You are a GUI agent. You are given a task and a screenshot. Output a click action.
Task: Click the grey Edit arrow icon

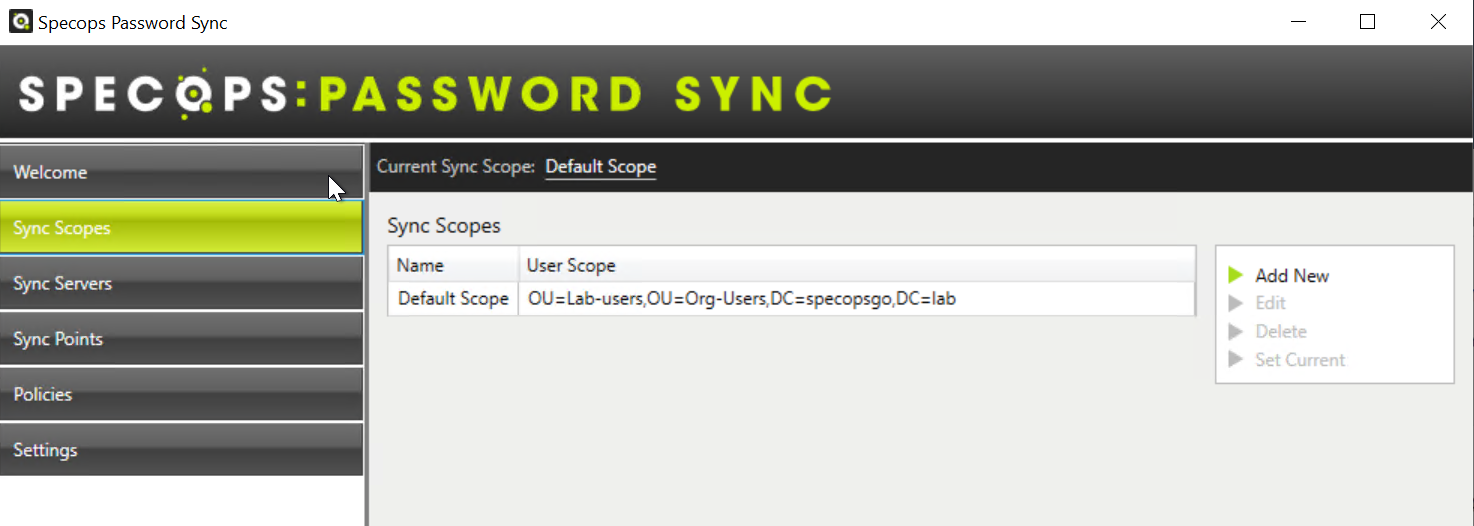pos(1236,303)
